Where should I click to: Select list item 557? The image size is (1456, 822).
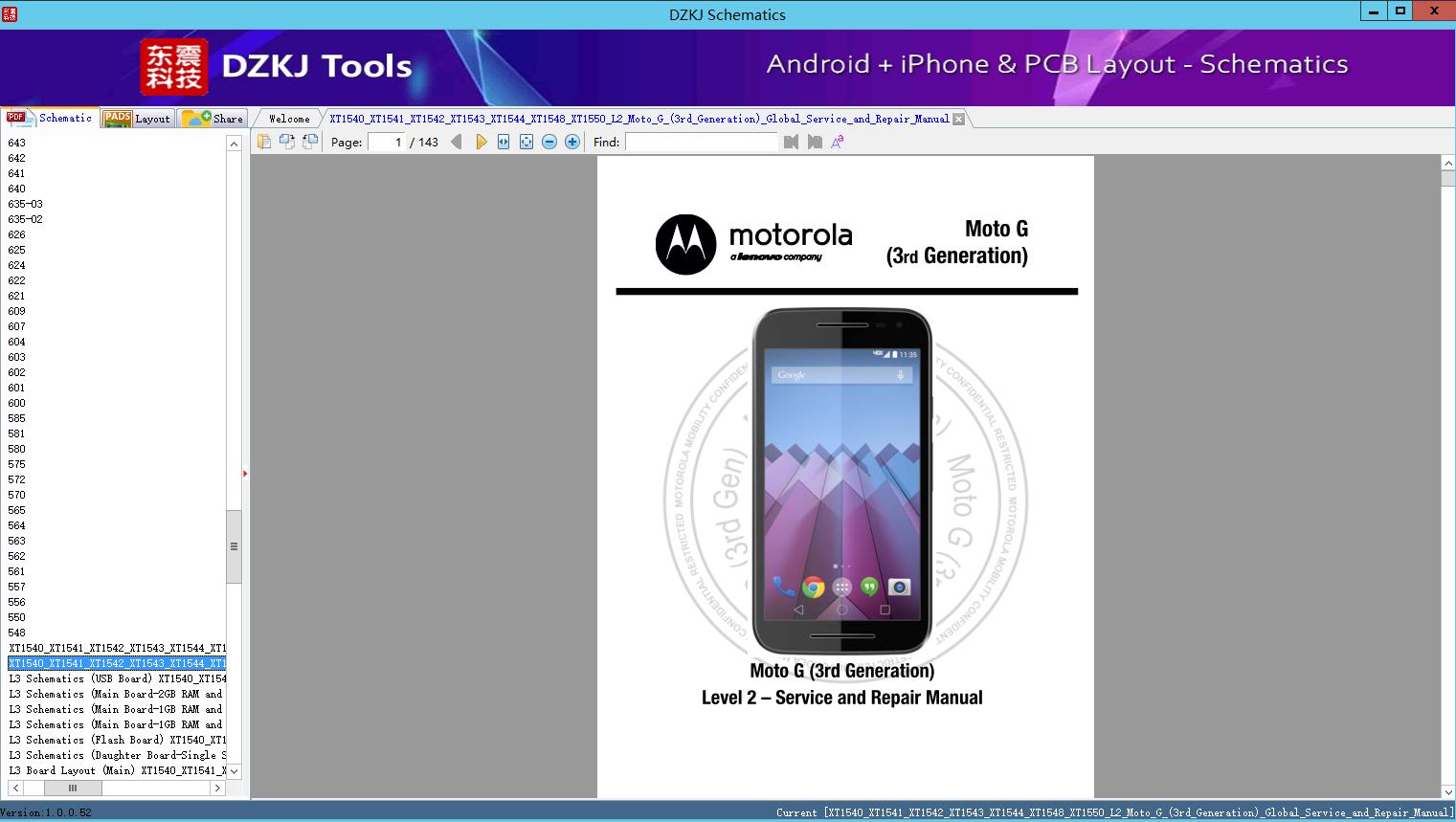(17, 587)
